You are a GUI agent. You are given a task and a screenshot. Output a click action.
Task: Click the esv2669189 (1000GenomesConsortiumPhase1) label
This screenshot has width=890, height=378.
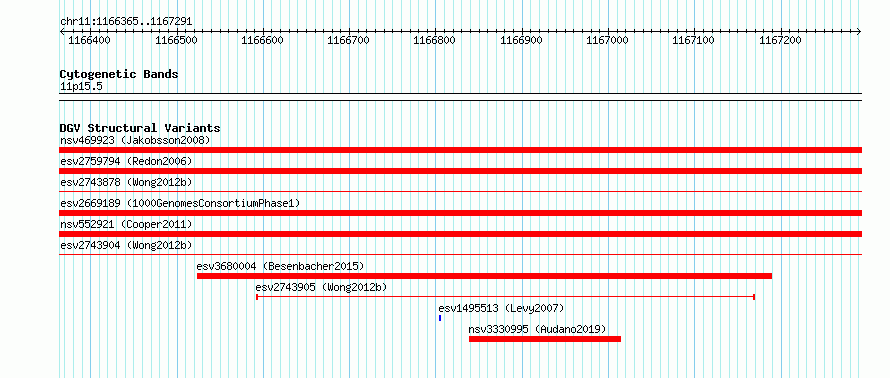point(180,203)
